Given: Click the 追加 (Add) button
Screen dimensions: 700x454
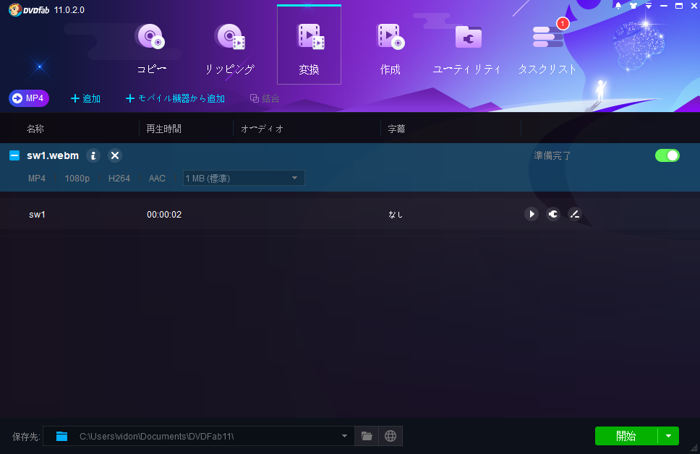Looking at the screenshot, I should click(x=86, y=98).
